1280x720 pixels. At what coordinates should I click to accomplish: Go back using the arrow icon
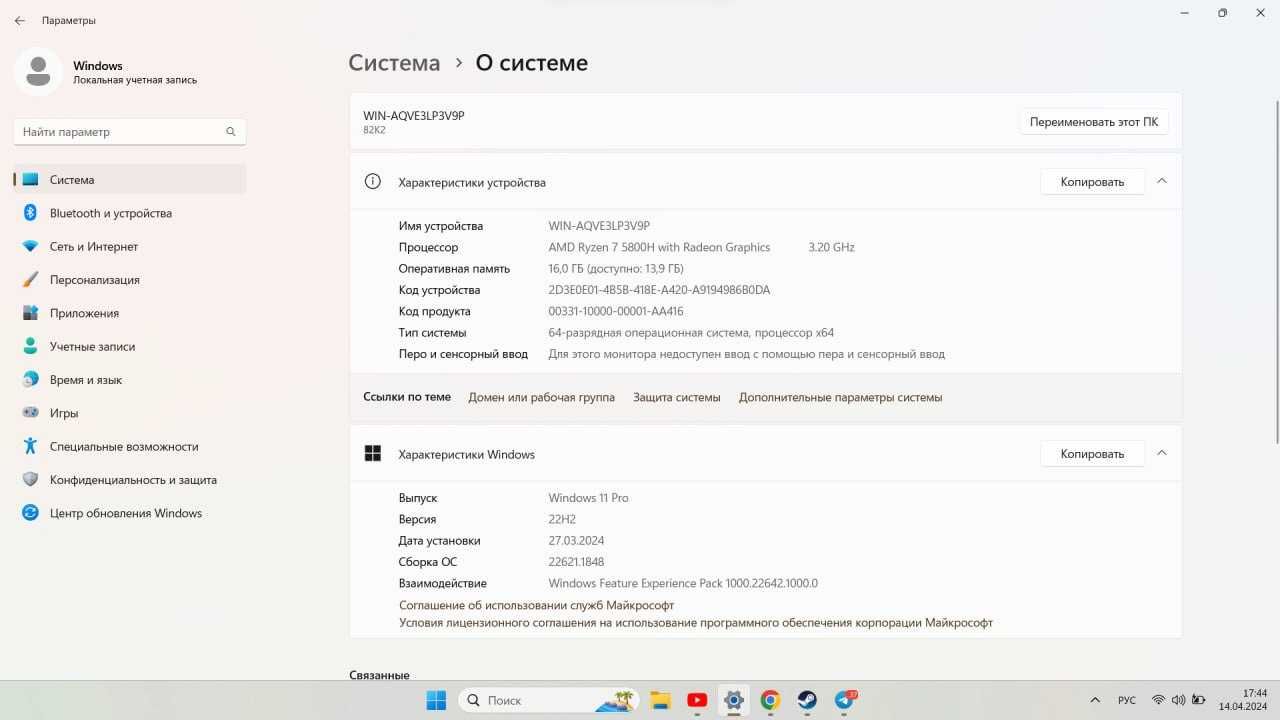tap(20, 20)
